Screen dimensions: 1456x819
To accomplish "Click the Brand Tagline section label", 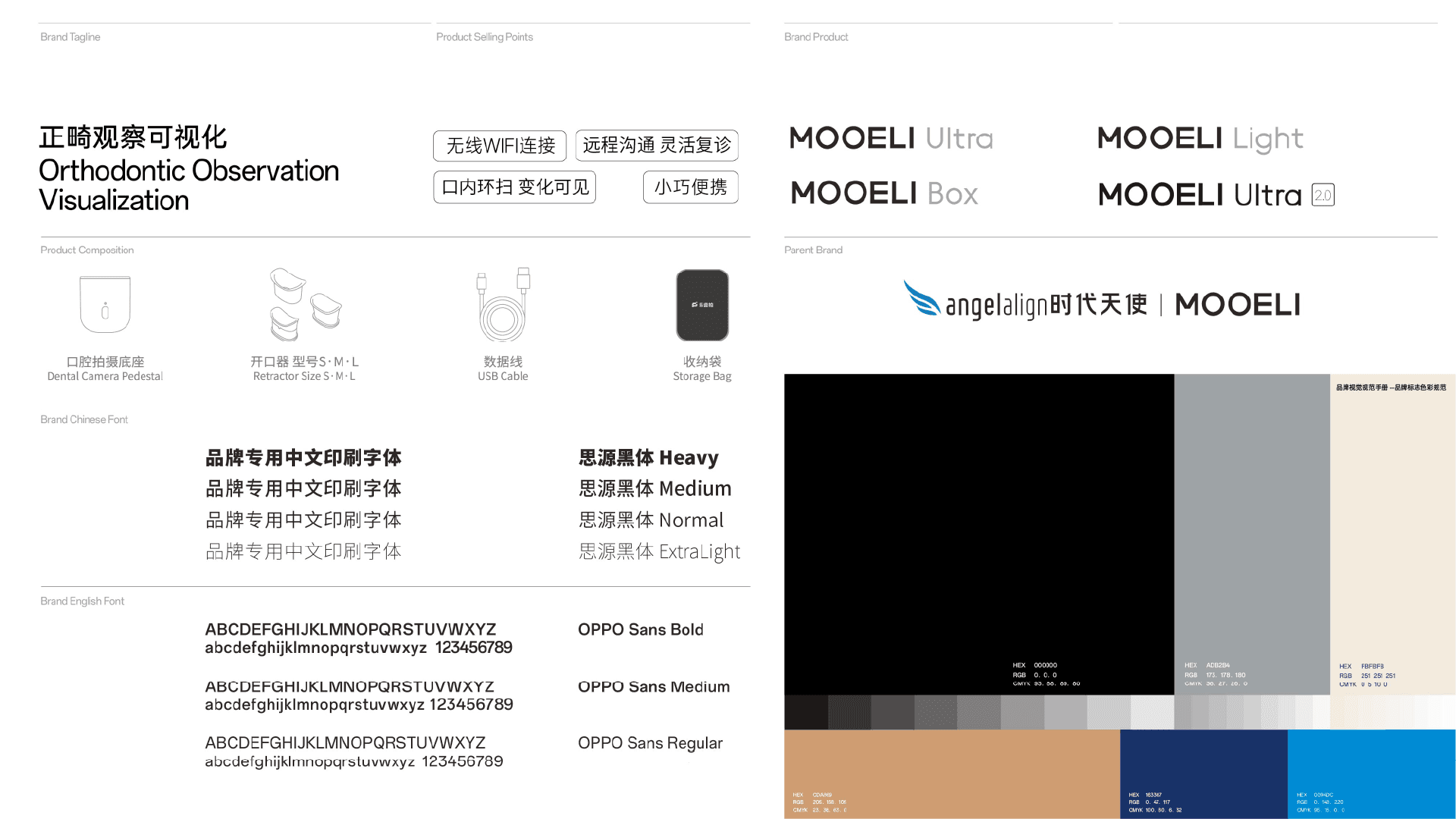I will tap(71, 37).
